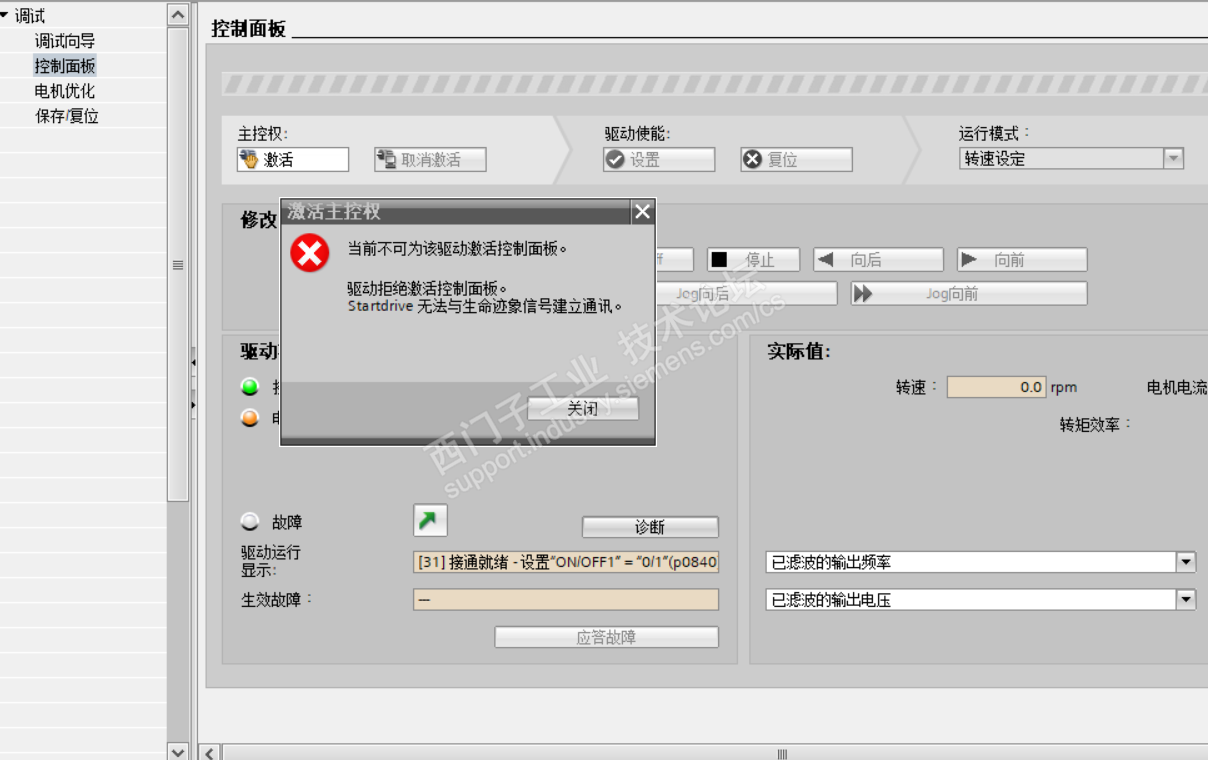Click the 应答故障 button
1208x760 pixels.
606,637
